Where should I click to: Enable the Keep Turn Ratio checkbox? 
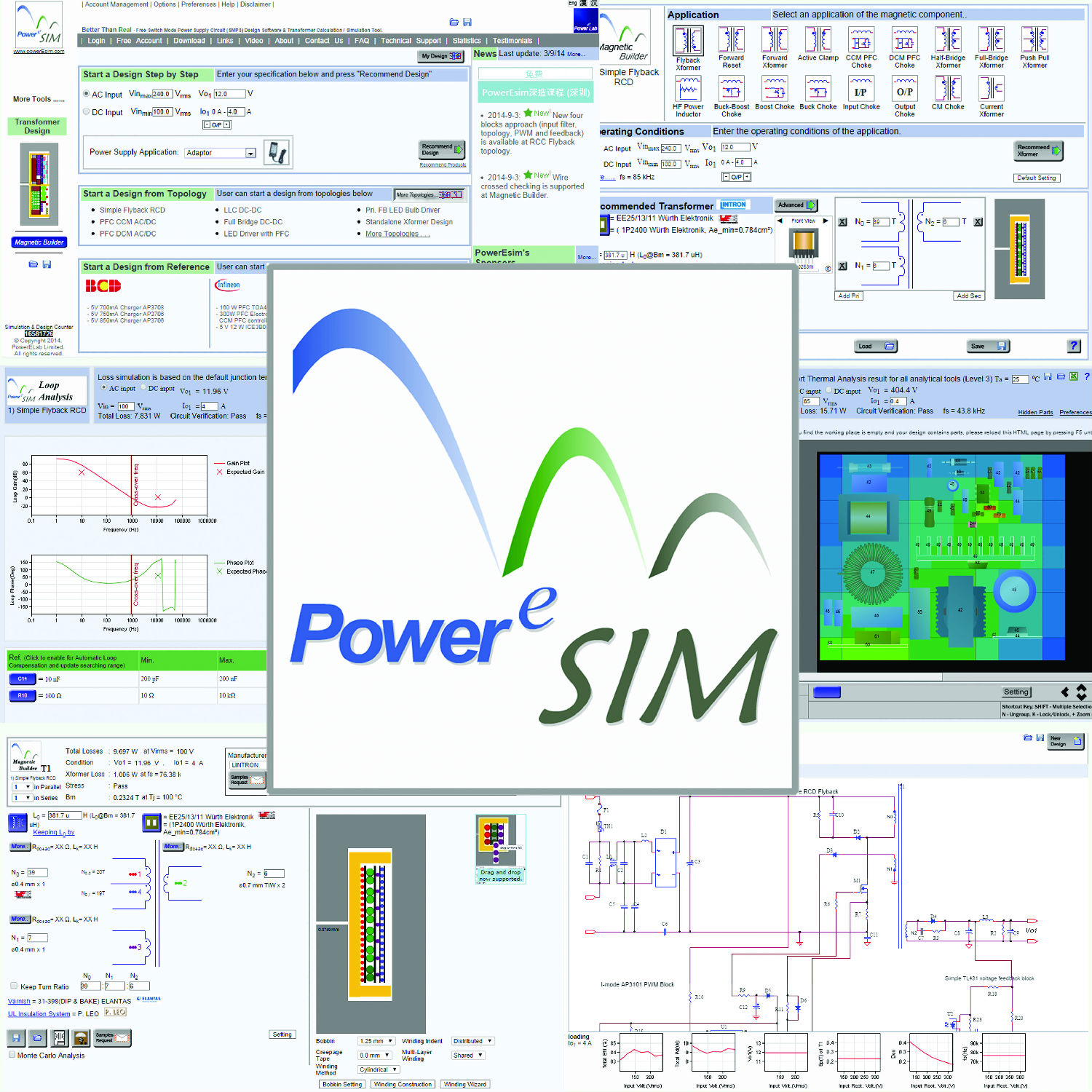pyautogui.click(x=14, y=986)
